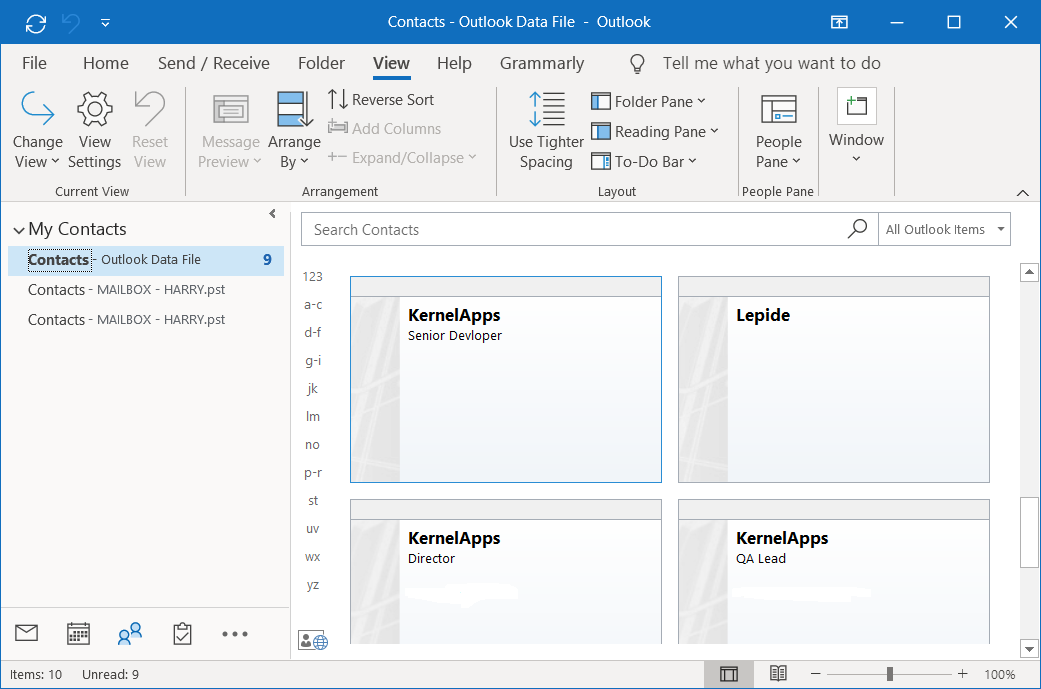Collapse the ribbon with the chevron
Viewport: 1041px width, 689px height.
1022,192
